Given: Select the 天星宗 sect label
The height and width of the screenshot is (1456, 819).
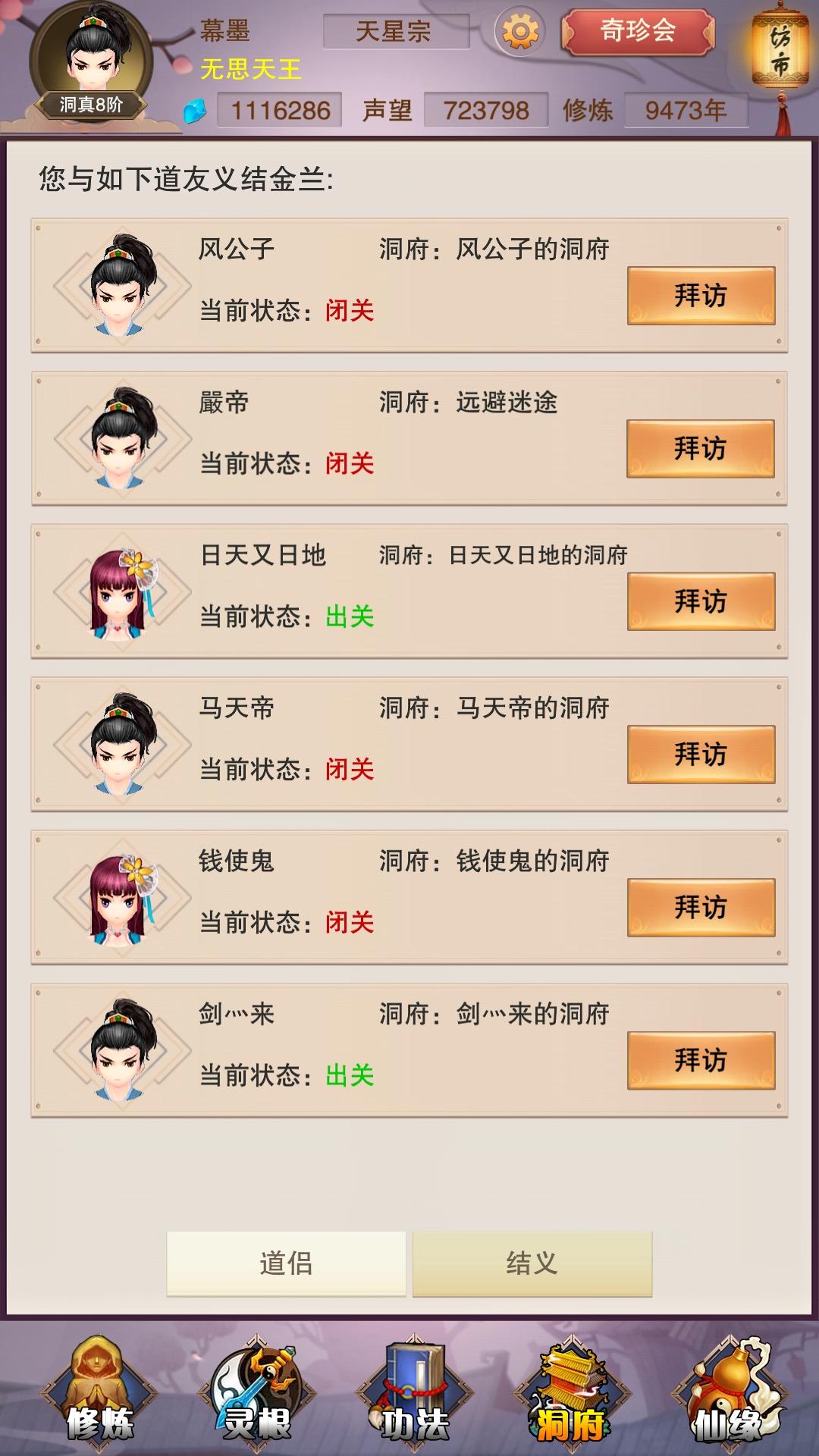Looking at the screenshot, I should (x=394, y=32).
